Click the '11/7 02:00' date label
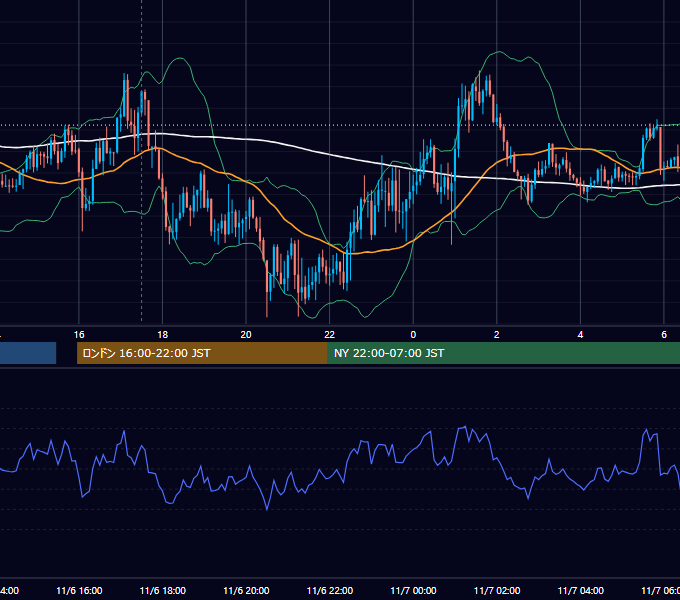Screen dimensions: 680x600 point(497,590)
